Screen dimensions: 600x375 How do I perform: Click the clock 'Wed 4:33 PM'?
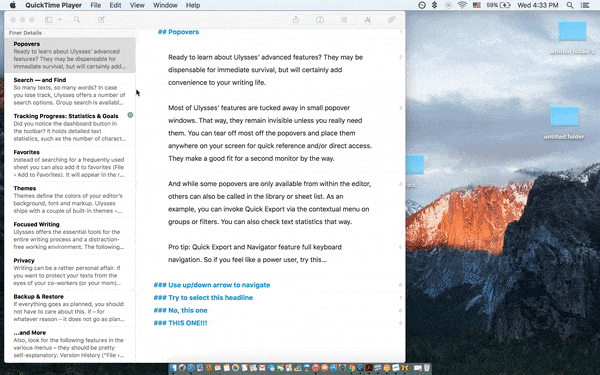coord(538,5)
